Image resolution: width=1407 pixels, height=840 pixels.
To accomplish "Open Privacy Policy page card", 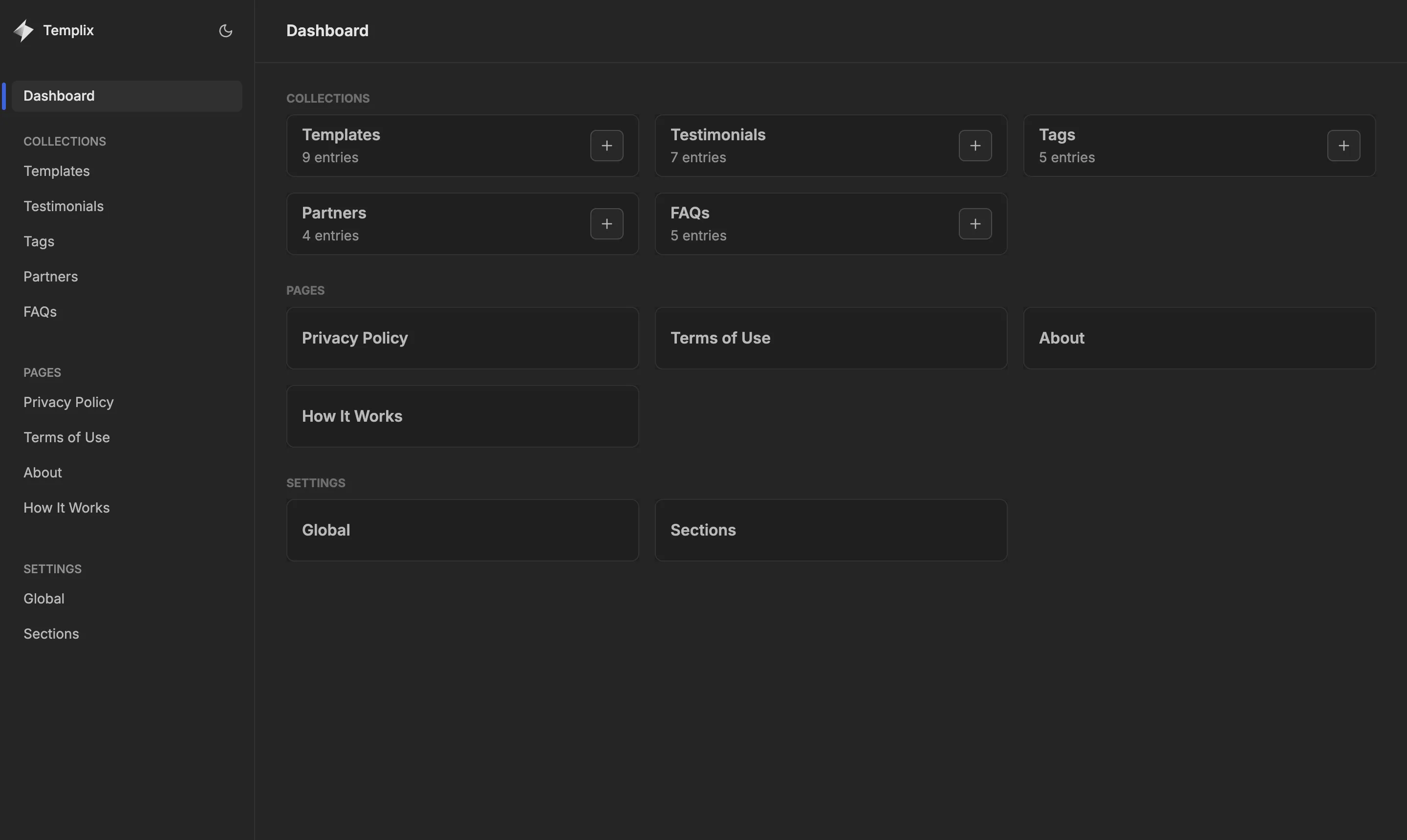I will [462, 338].
